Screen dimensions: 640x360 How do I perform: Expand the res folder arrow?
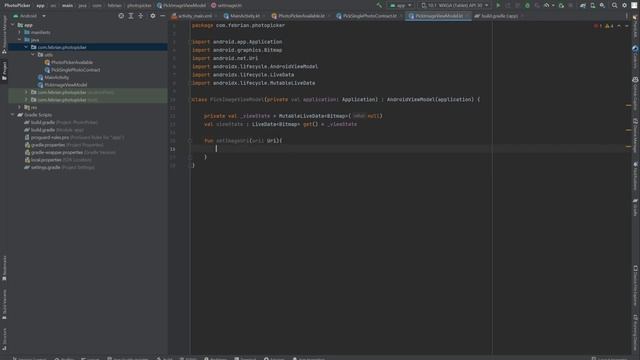coord(19,107)
